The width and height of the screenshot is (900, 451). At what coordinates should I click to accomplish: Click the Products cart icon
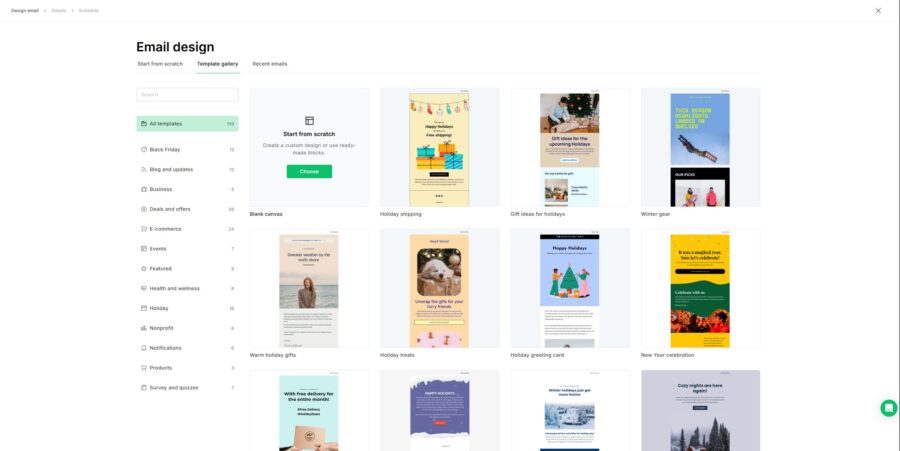click(143, 367)
